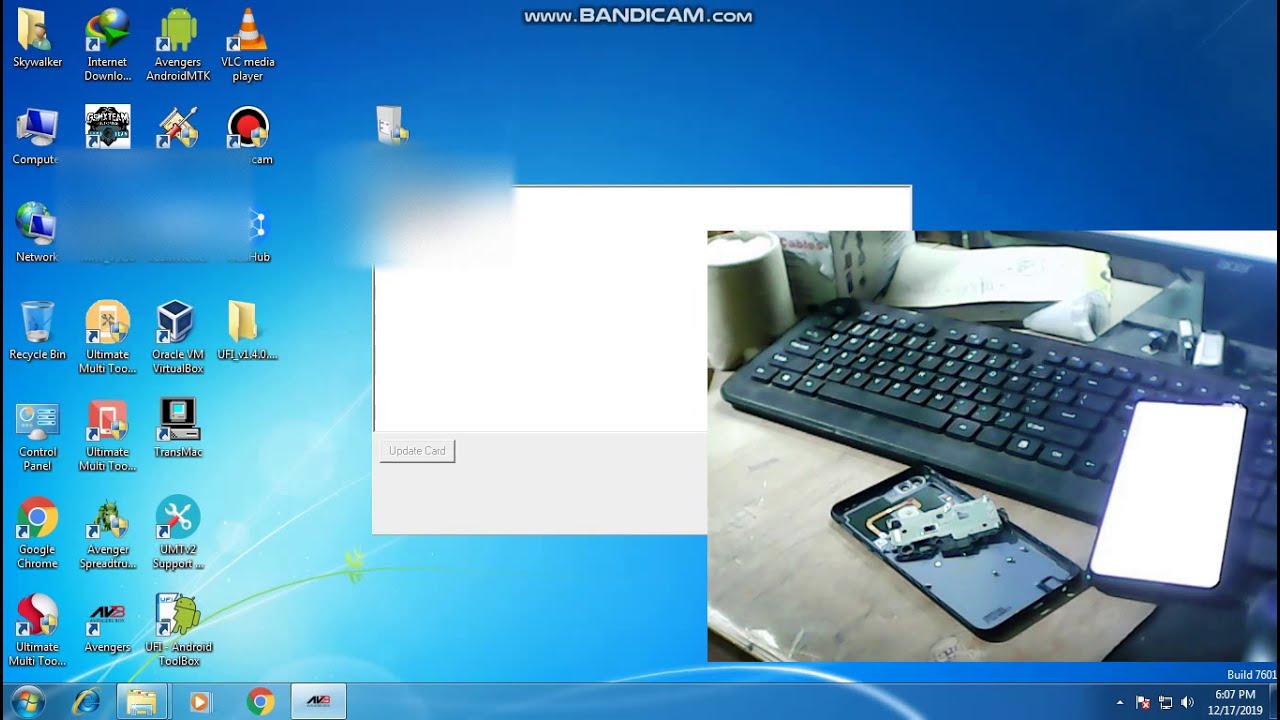
Task: Open the Windows Start menu
Action: tap(28, 702)
